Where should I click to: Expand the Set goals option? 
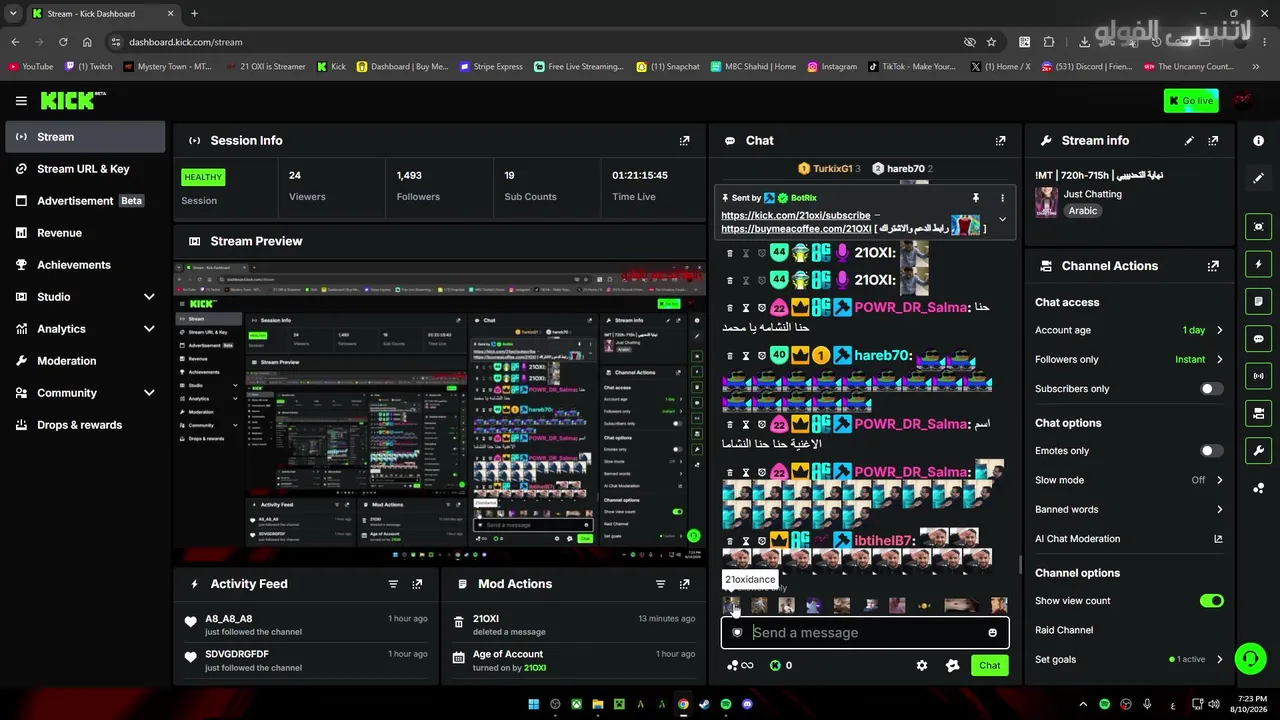coord(1129,660)
